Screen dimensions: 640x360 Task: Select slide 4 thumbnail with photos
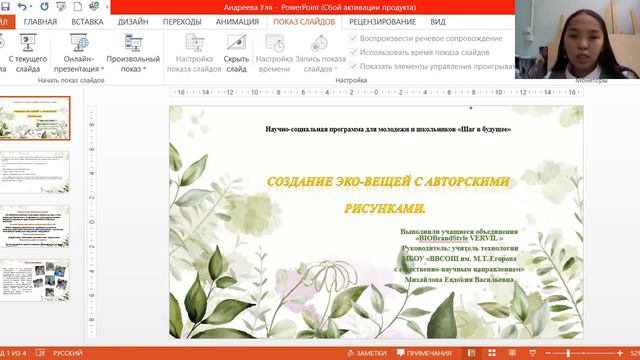35,280
